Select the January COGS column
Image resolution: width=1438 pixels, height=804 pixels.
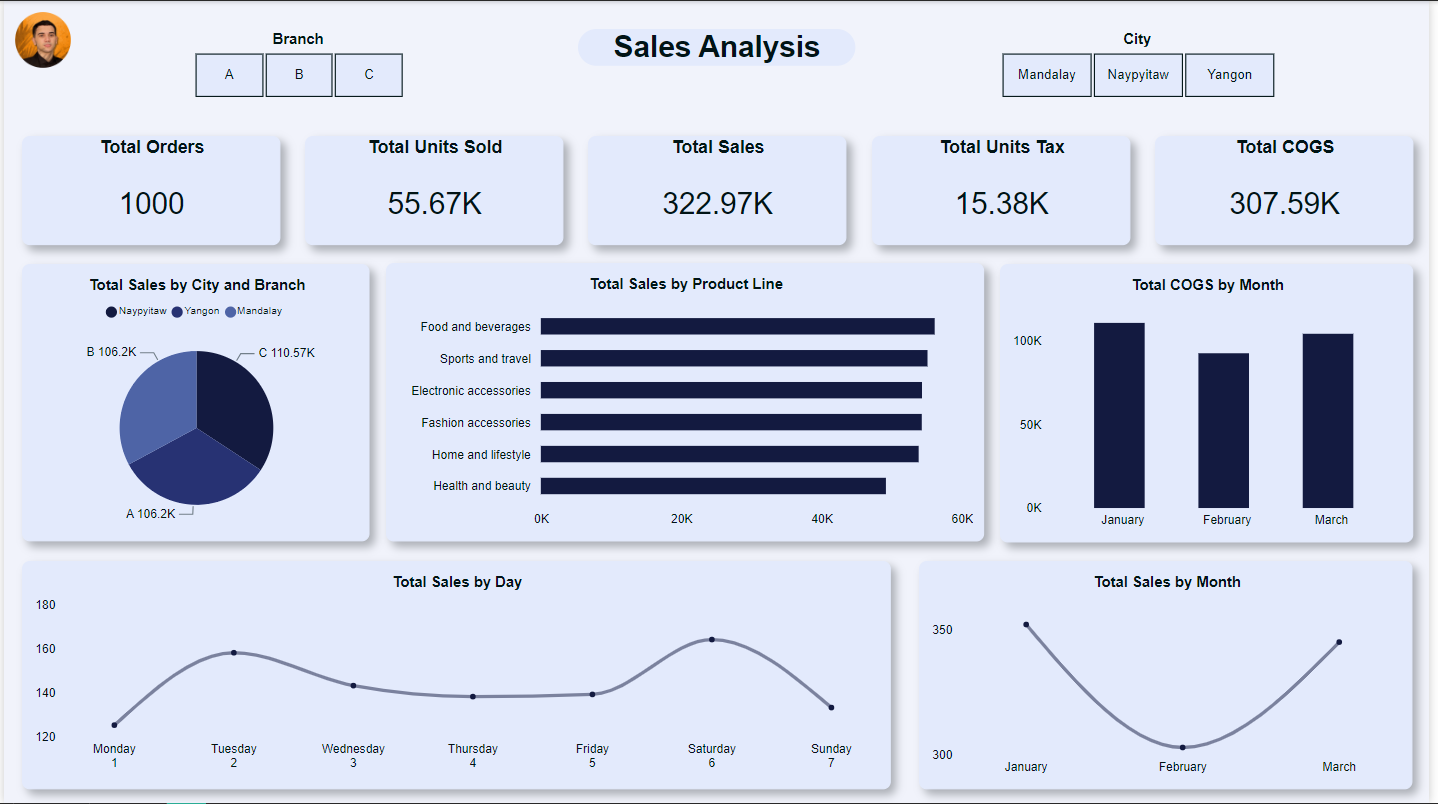pos(1119,415)
